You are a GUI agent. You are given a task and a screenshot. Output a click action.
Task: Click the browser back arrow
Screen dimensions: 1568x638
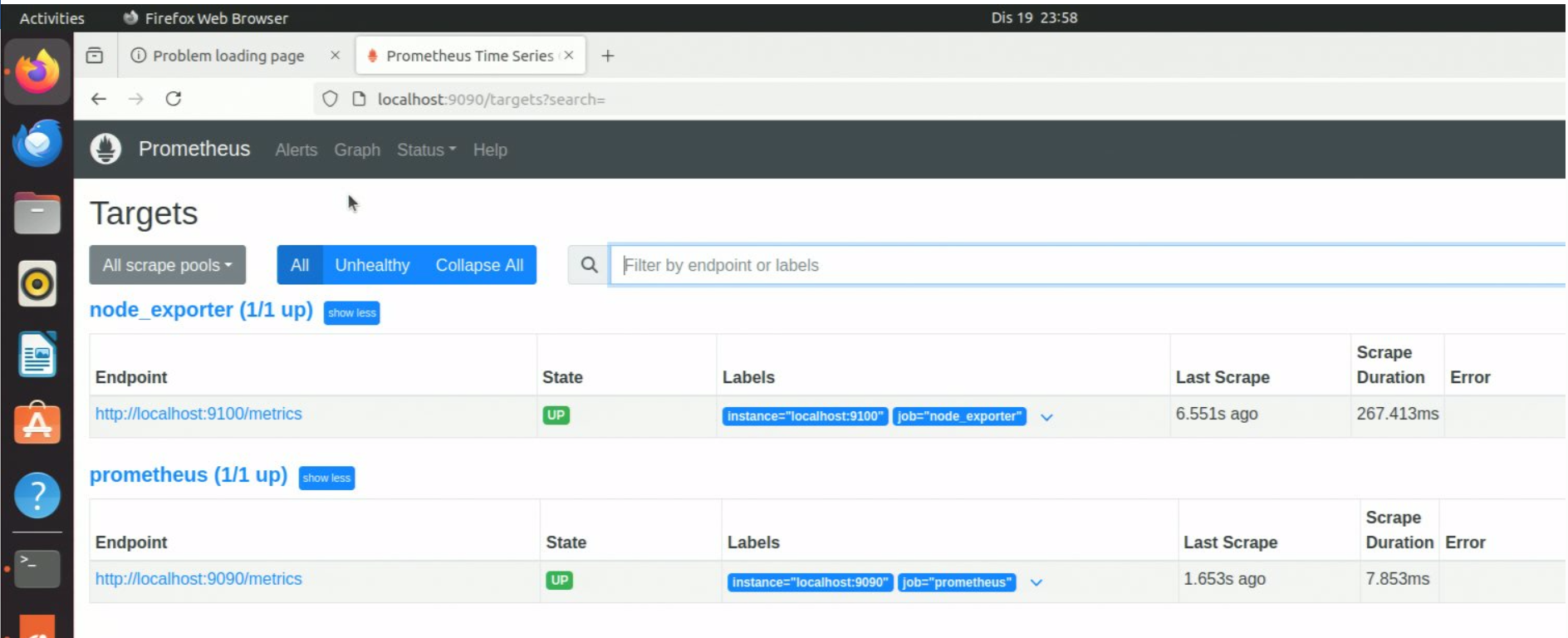tap(99, 99)
